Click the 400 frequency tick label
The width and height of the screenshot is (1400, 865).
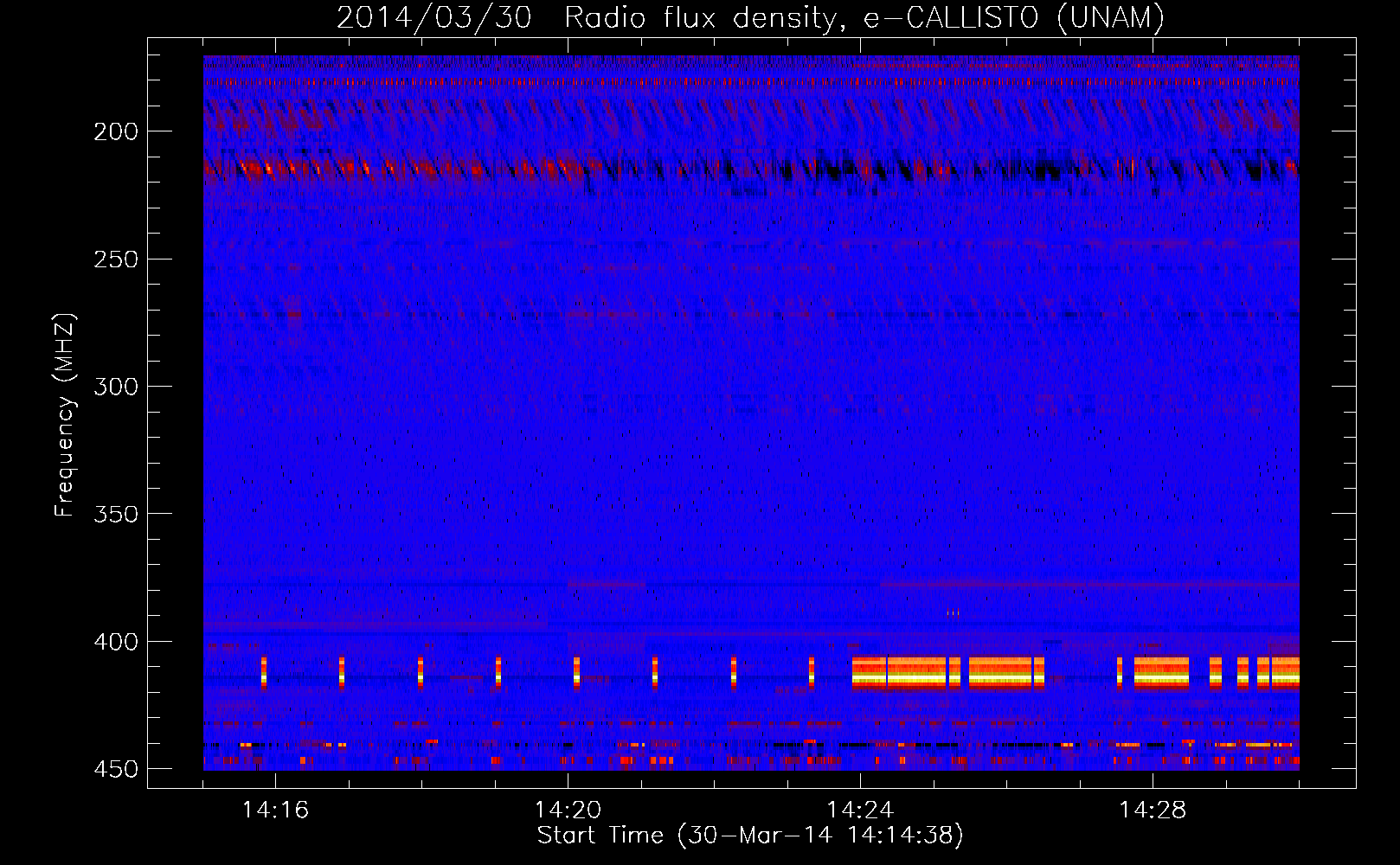click(x=116, y=642)
